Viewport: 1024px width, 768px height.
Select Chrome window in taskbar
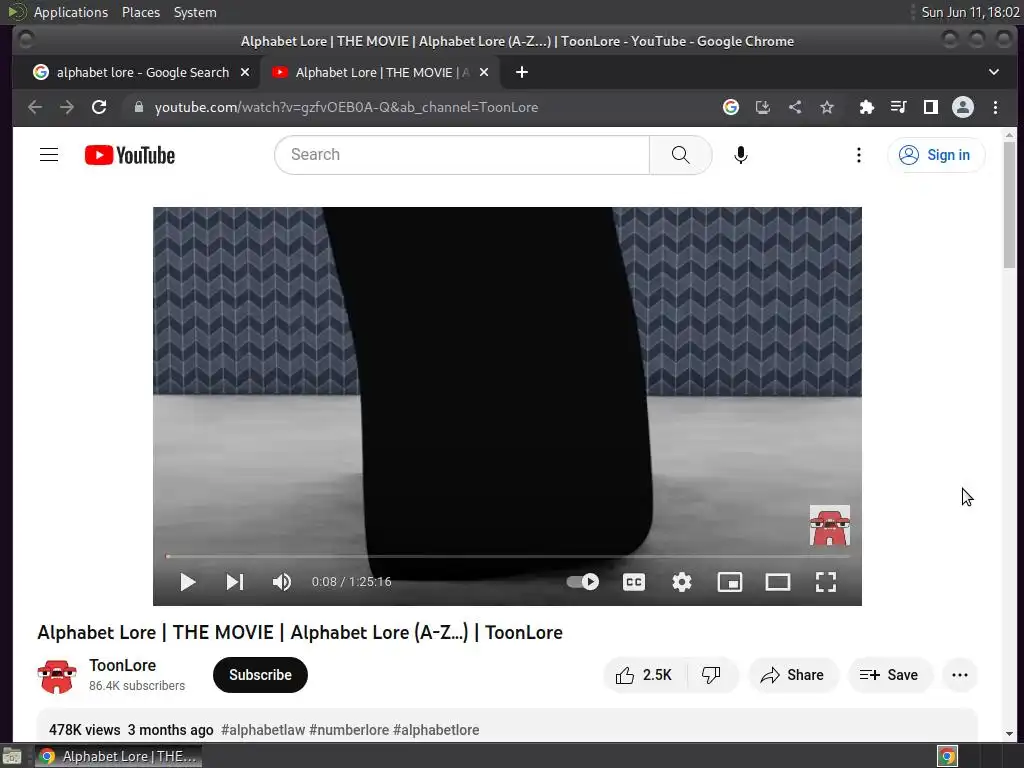pos(118,756)
